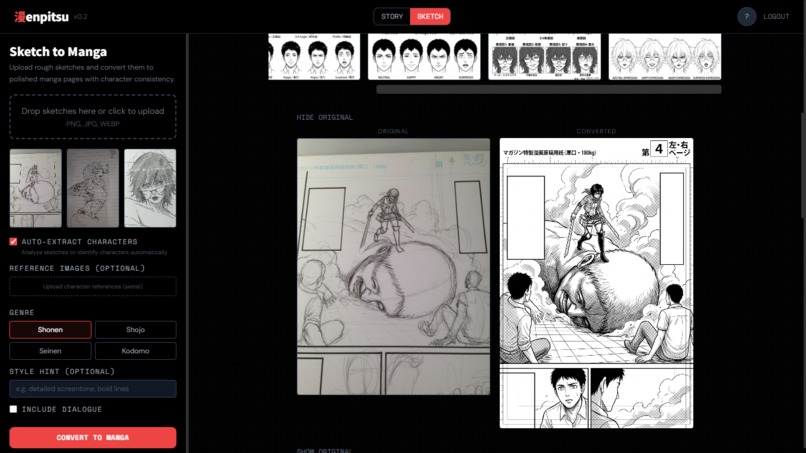Choose the Seinen genre
The image size is (806, 453).
tap(50, 351)
